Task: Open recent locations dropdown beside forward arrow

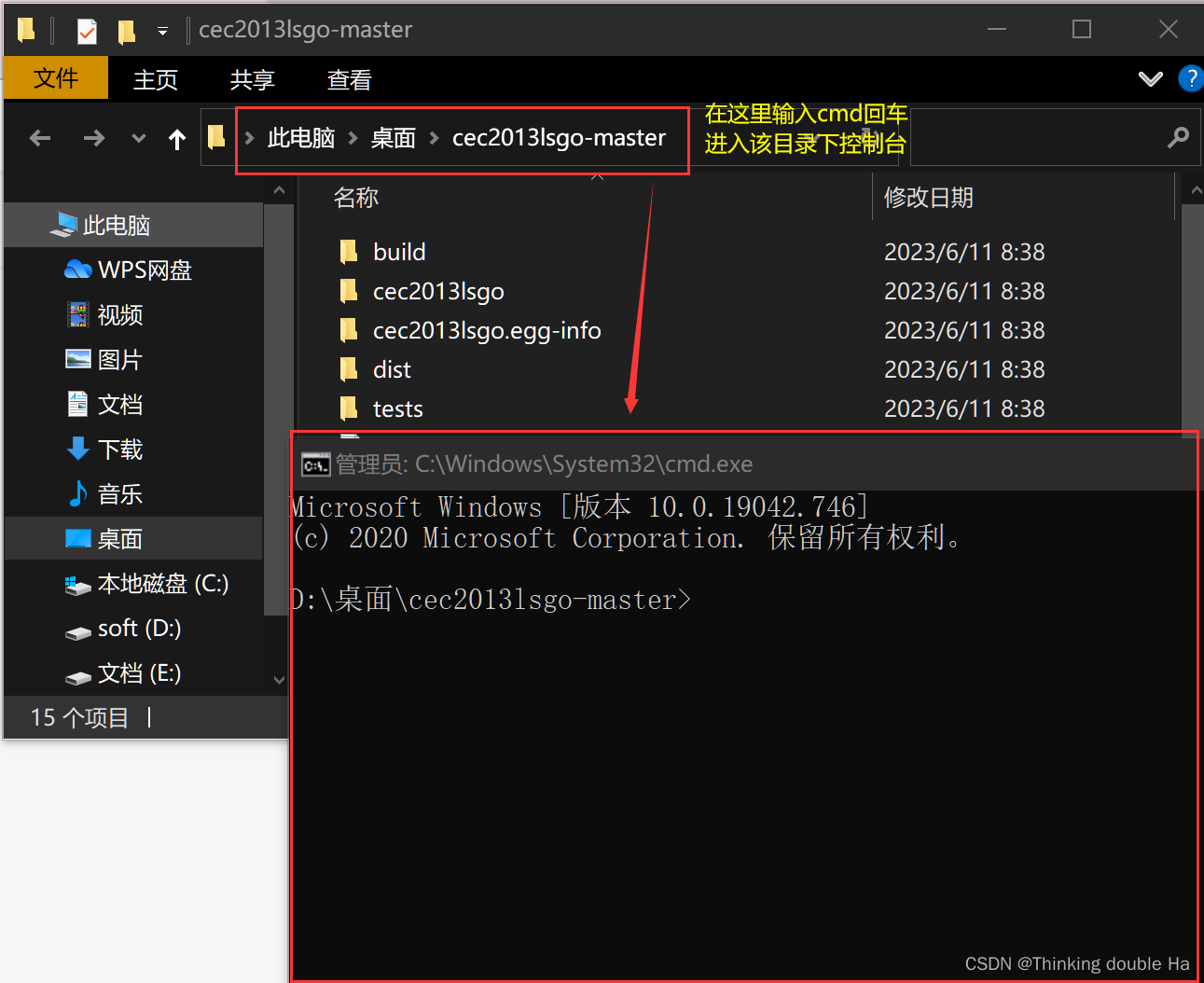Action: click(x=138, y=138)
